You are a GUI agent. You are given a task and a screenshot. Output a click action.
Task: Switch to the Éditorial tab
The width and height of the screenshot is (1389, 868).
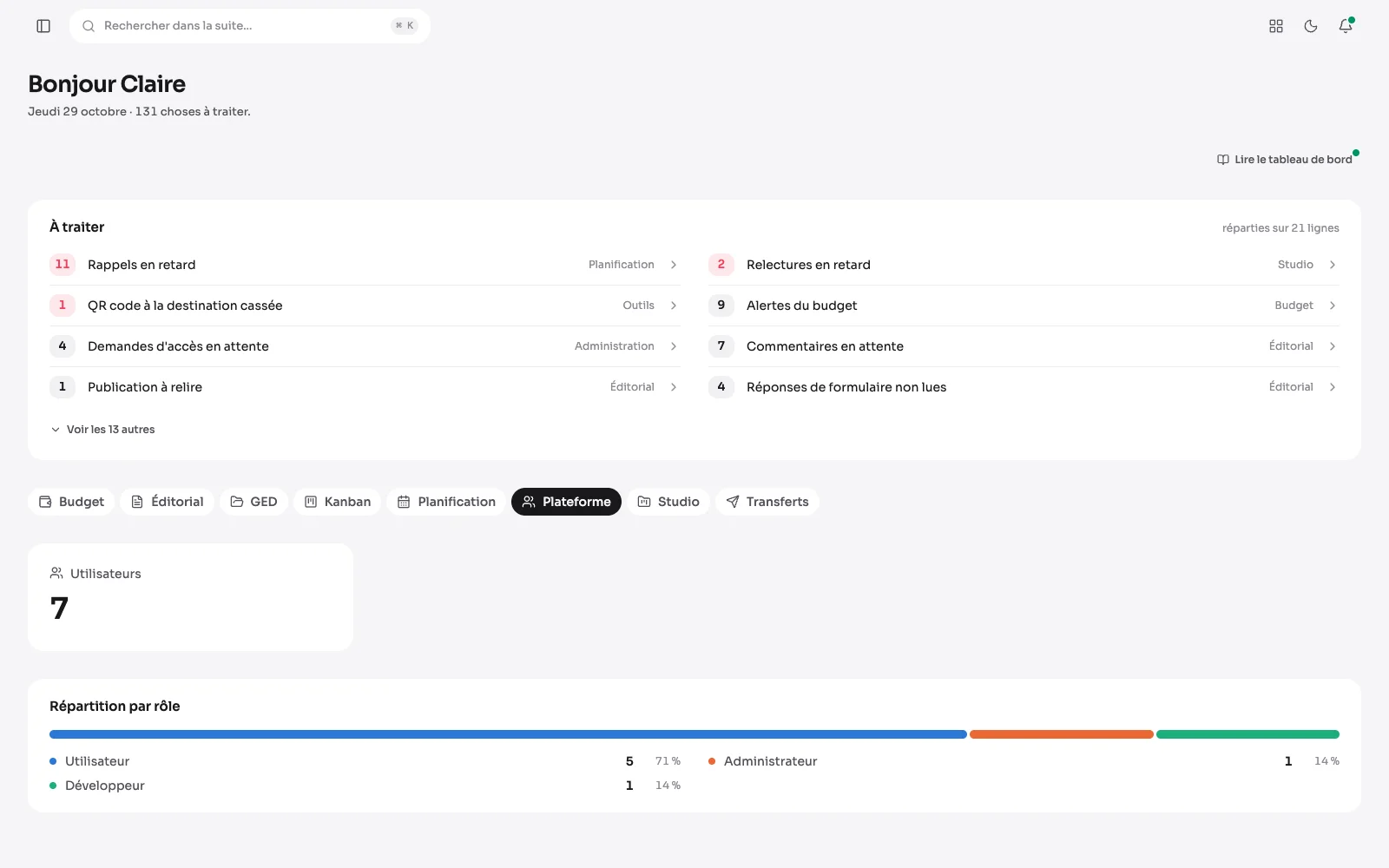[167, 502]
